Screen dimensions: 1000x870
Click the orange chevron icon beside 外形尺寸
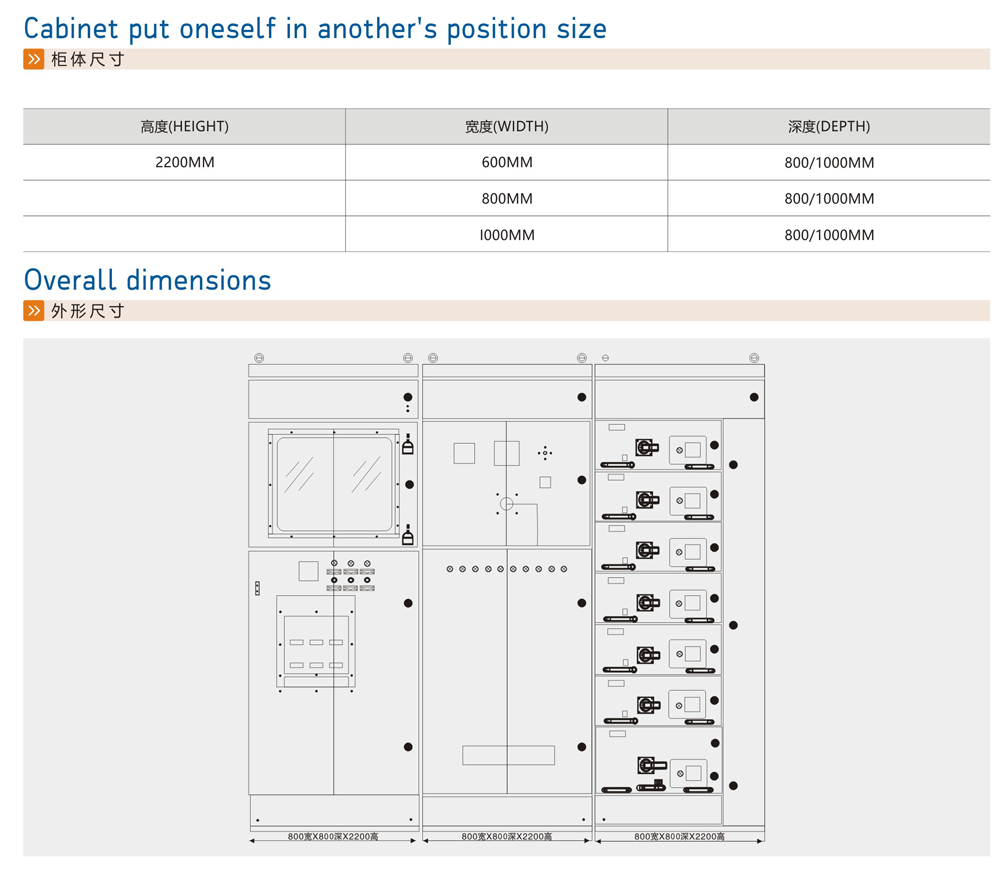pos(34,311)
